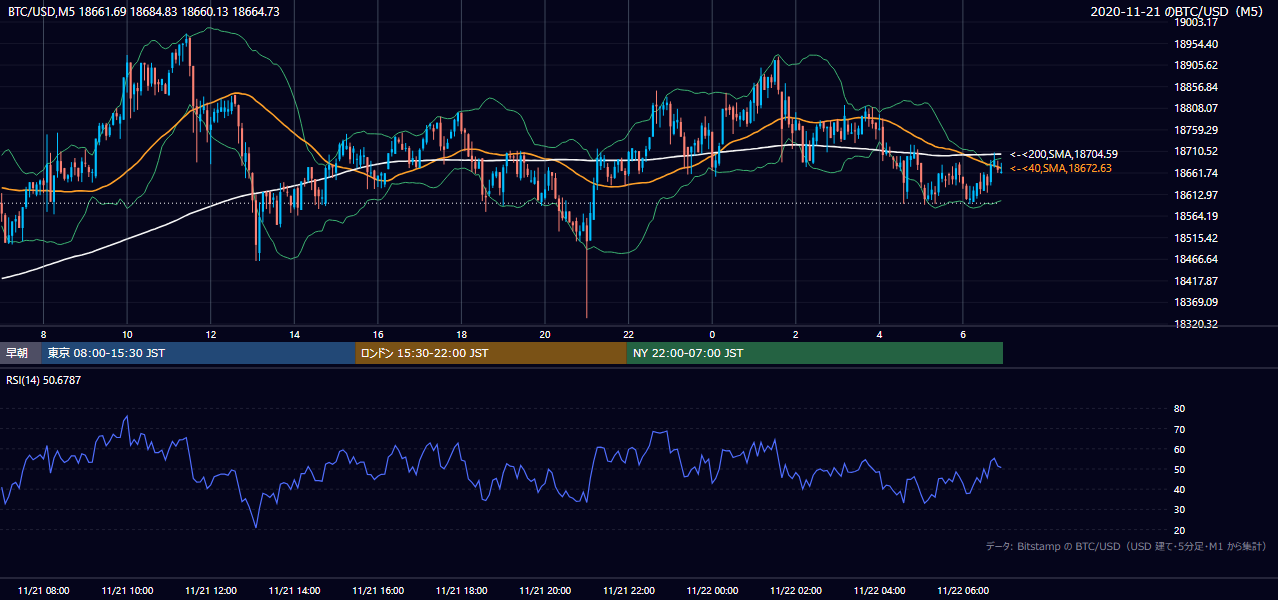Click bottom time label 11/22 02:00

[x=795, y=591]
